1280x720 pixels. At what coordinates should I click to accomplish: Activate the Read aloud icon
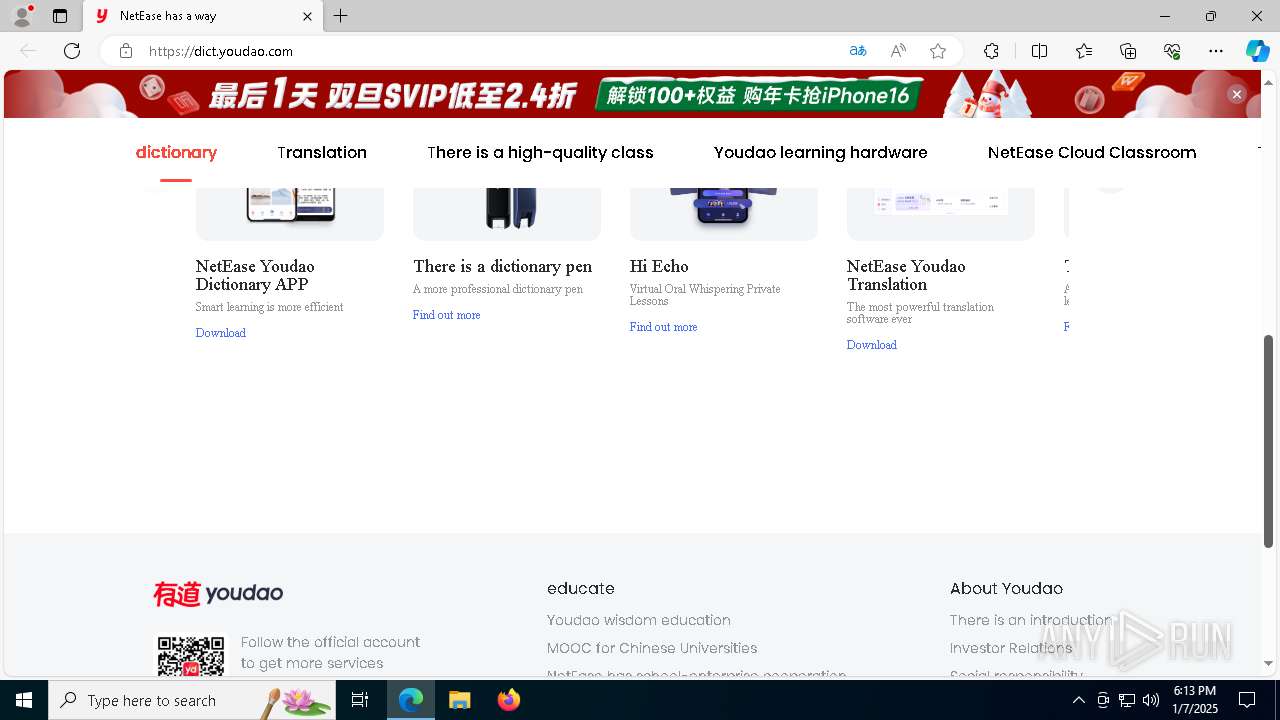(x=898, y=51)
